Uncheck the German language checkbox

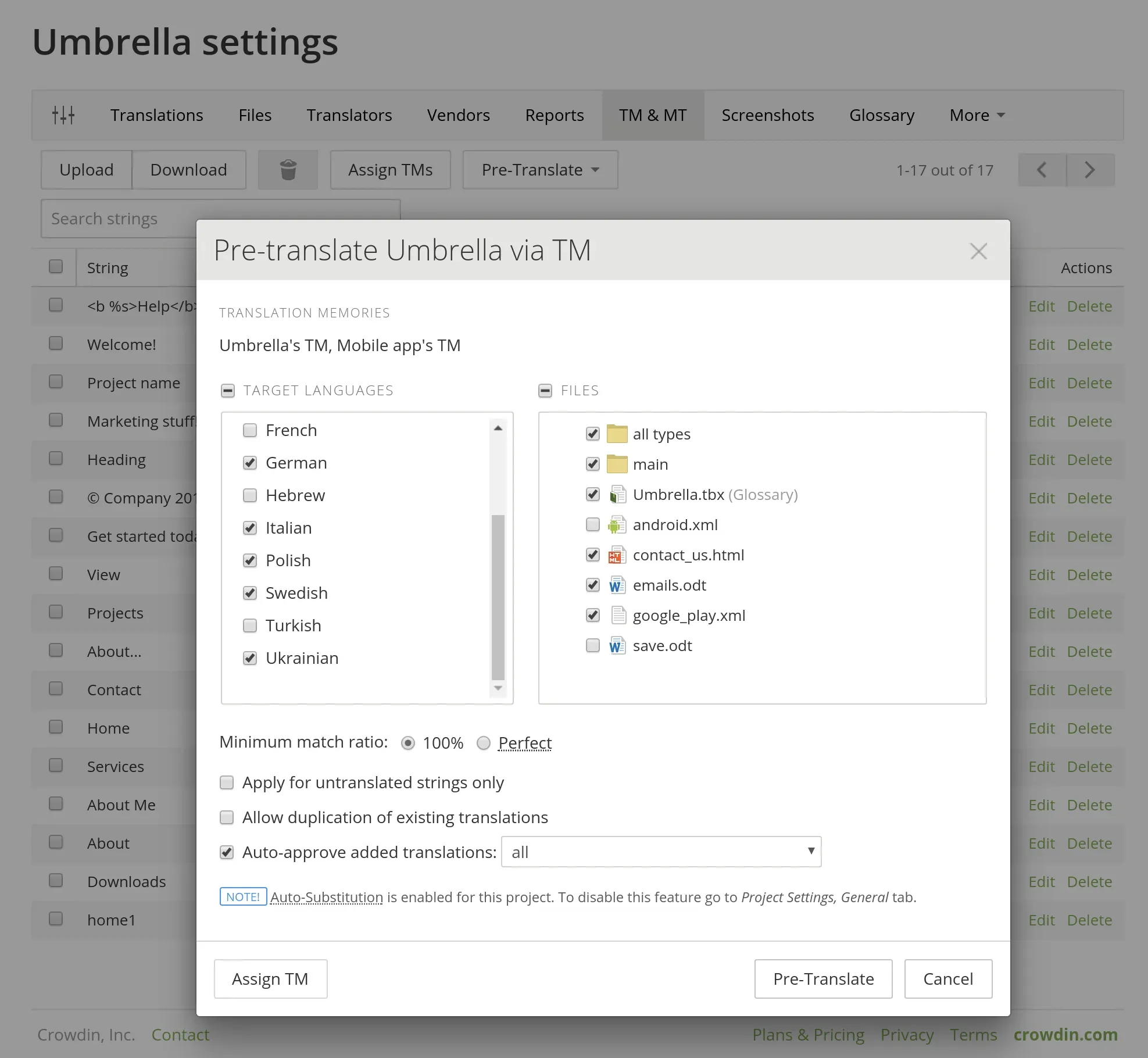pyautogui.click(x=250, y=463)
